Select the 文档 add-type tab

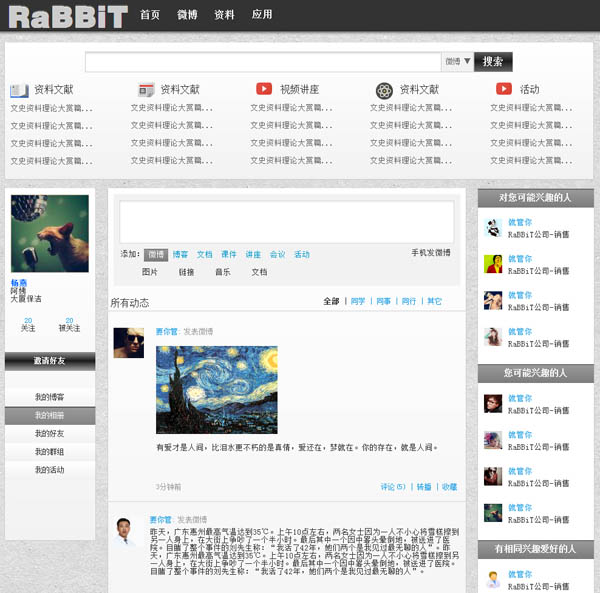[x=205, y=254]
